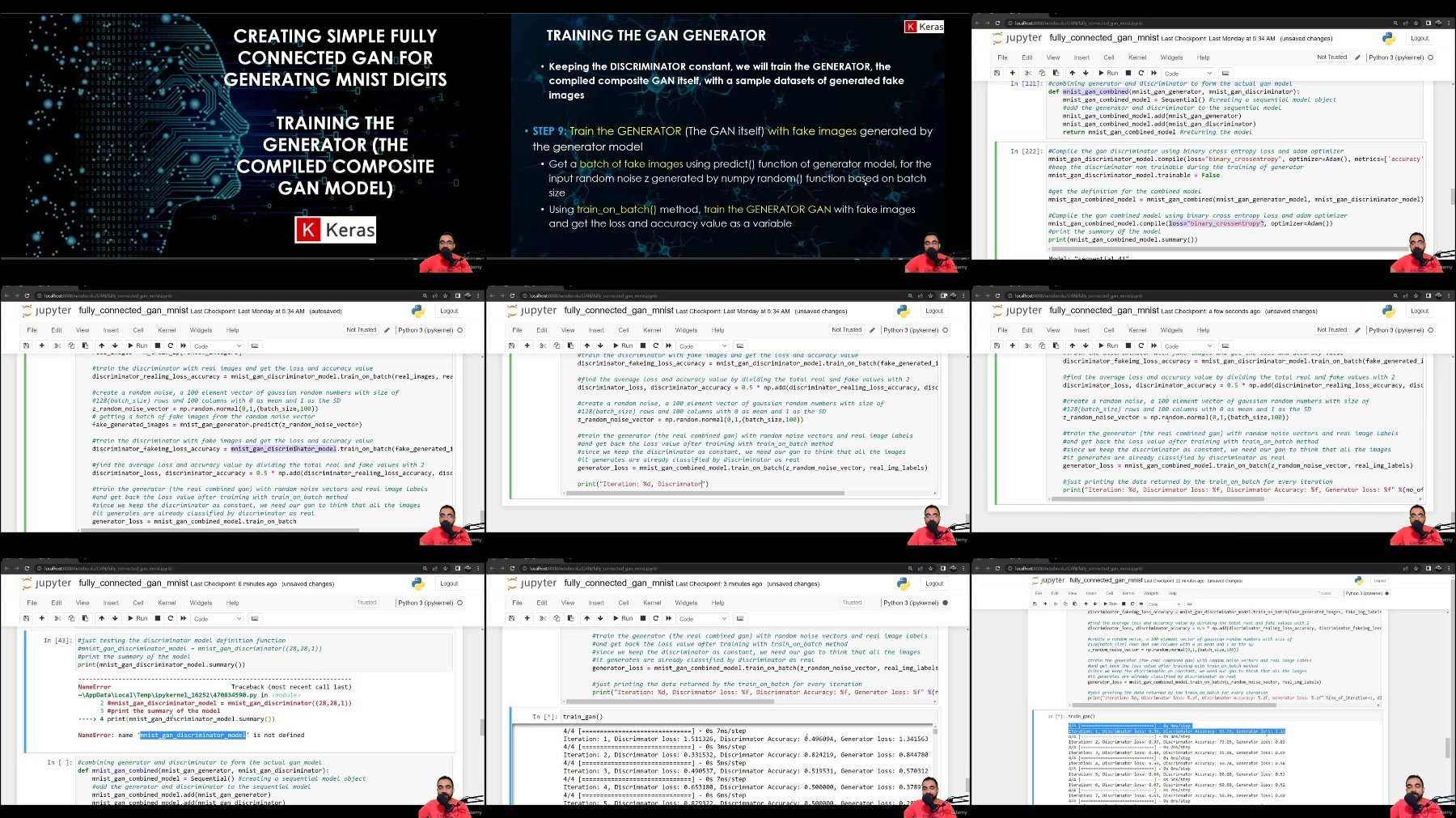Click notebook title in the '3 minutes ago' notebook

pyautogui.click(x=619, y=583)
